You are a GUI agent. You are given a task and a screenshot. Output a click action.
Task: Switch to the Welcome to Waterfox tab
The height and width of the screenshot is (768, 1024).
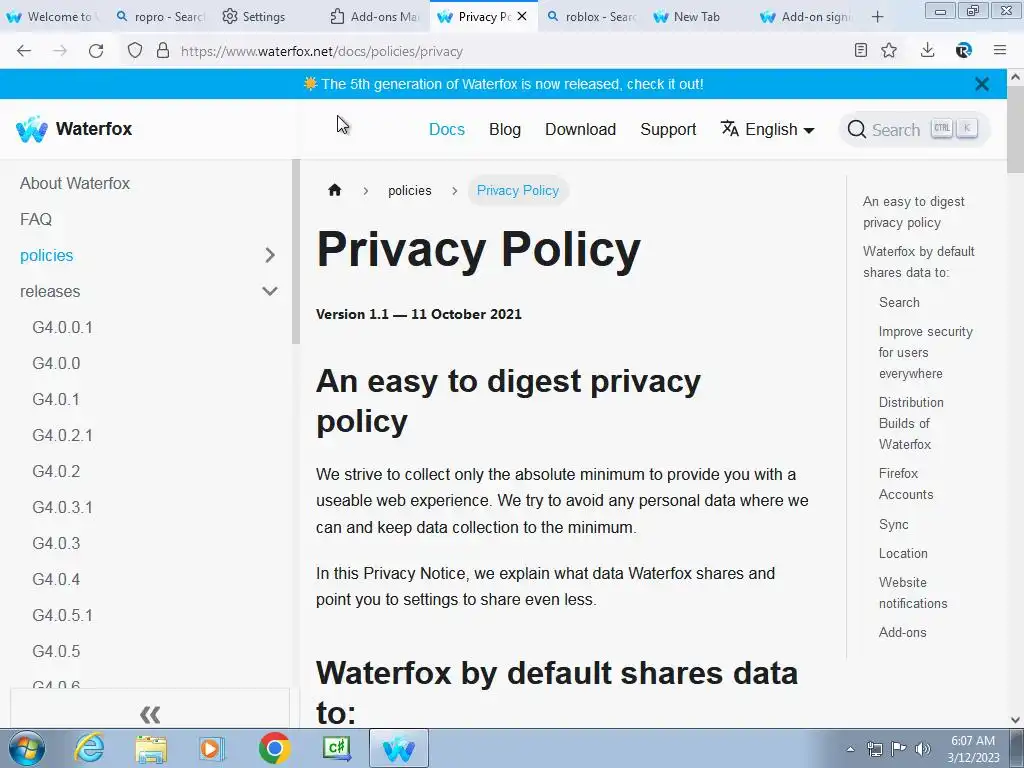54,17
